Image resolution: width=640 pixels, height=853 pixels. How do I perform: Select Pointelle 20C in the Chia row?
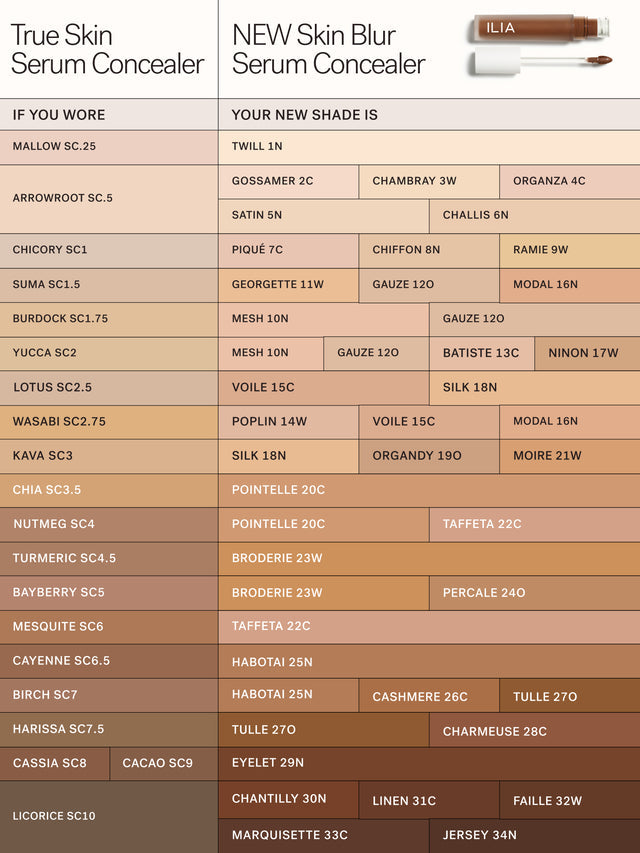(429, 491)
